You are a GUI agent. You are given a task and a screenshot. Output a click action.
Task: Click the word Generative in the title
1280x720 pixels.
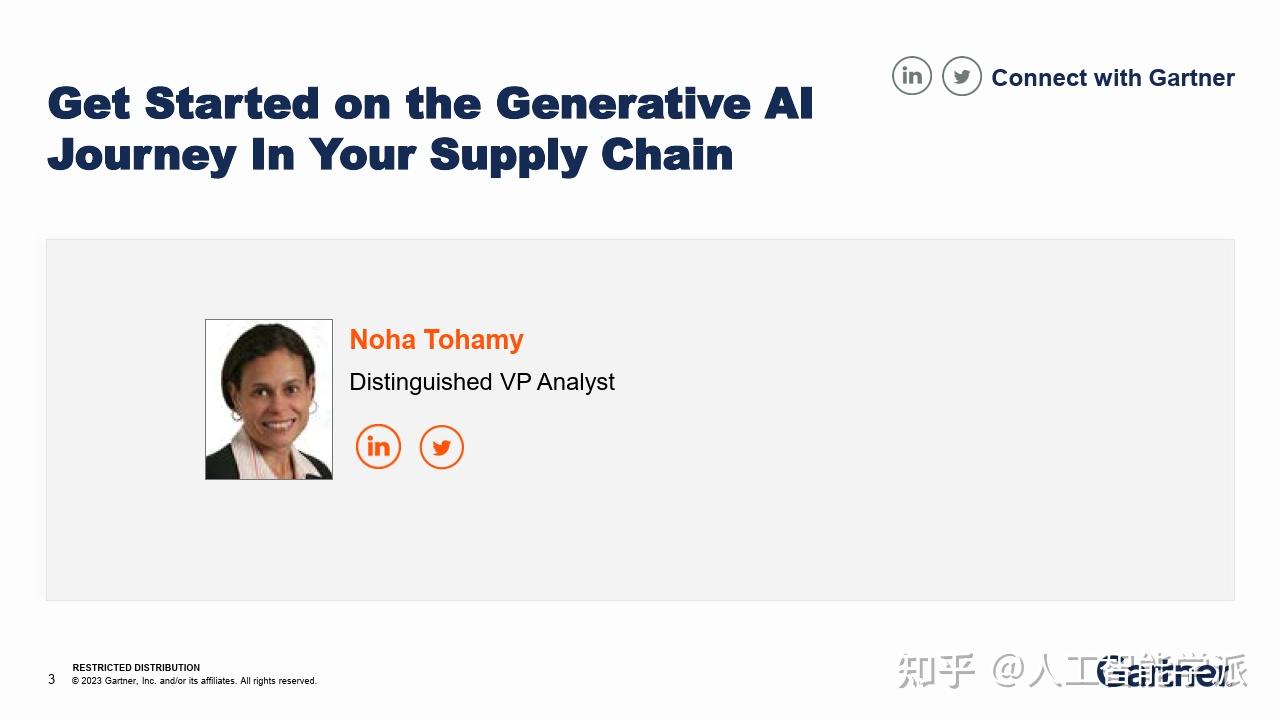coord(619,103)
